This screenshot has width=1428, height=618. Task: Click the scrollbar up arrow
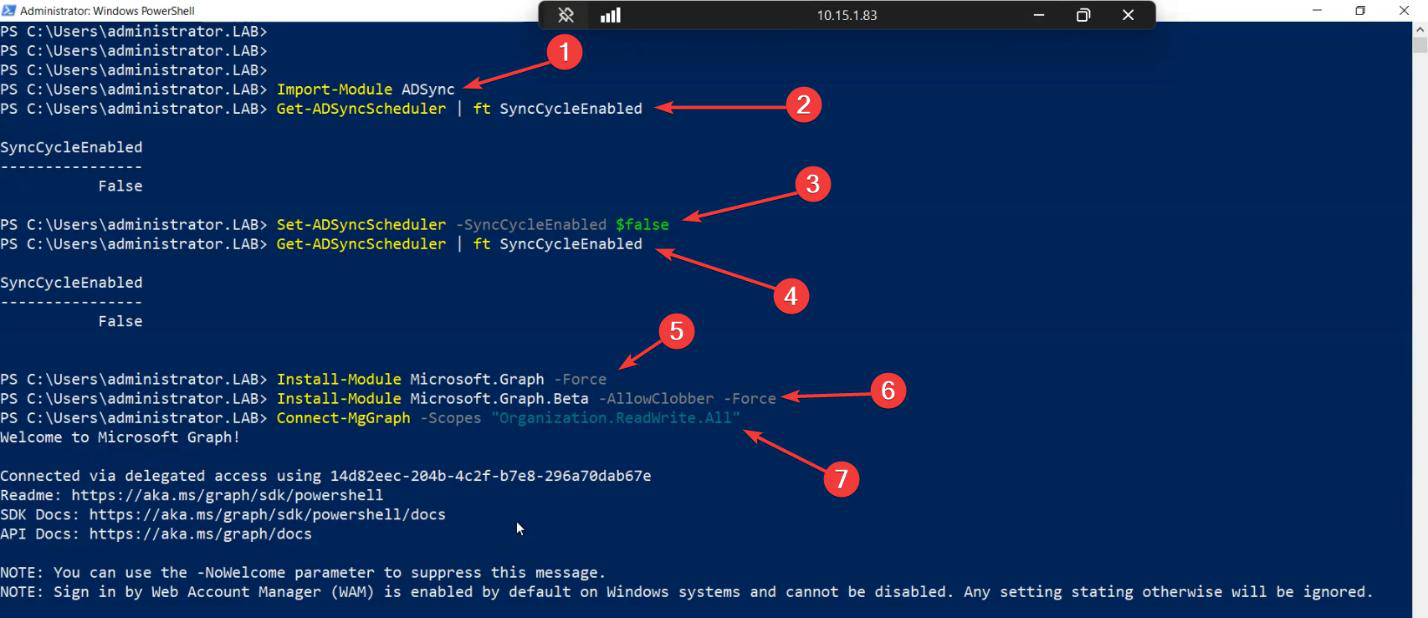pyautogui.click(x=1419, y=29)
